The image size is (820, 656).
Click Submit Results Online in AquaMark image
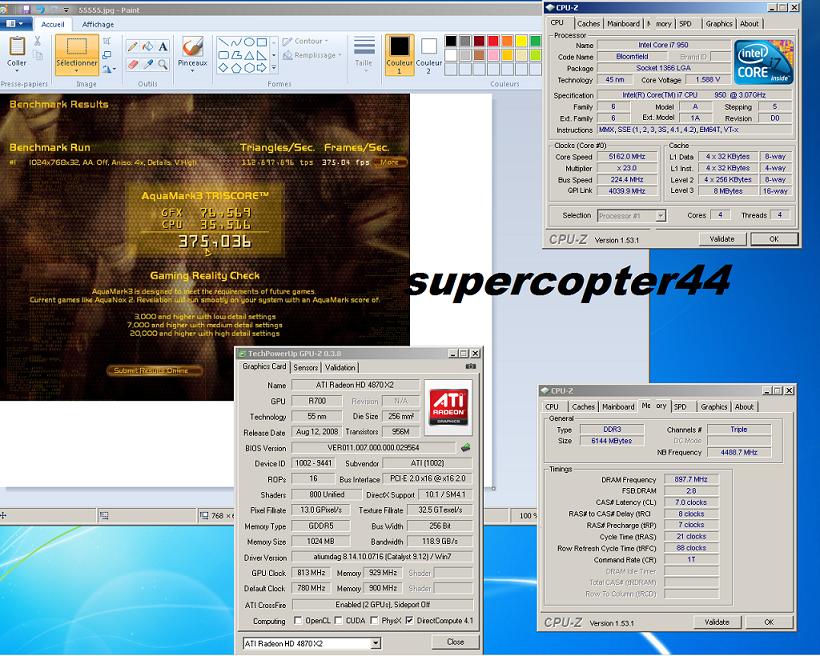pos(154,370)
